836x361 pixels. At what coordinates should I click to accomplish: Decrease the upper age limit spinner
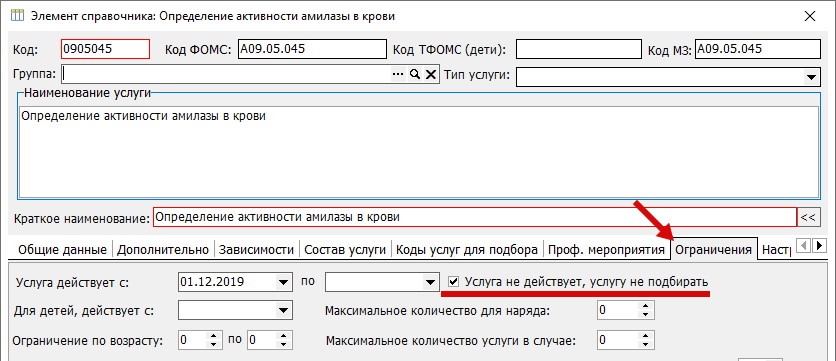tap(285, 344)
